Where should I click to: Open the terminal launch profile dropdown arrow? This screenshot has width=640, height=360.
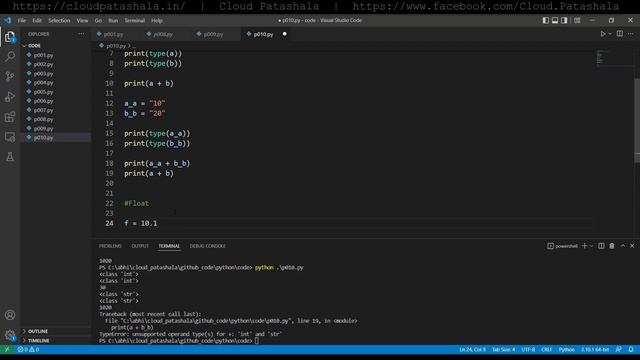click(x=591, y=246)
